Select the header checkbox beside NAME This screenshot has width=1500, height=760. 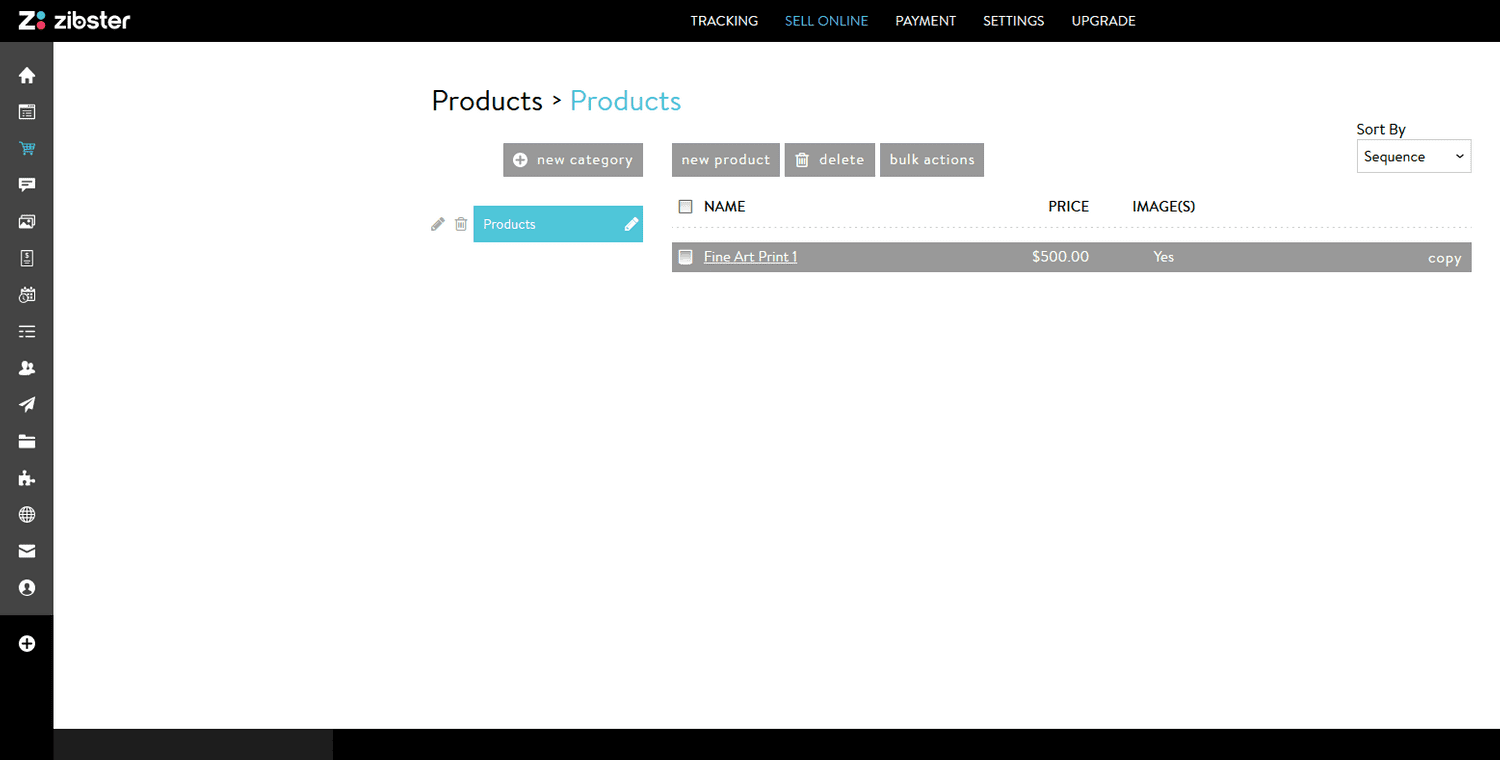686,205
